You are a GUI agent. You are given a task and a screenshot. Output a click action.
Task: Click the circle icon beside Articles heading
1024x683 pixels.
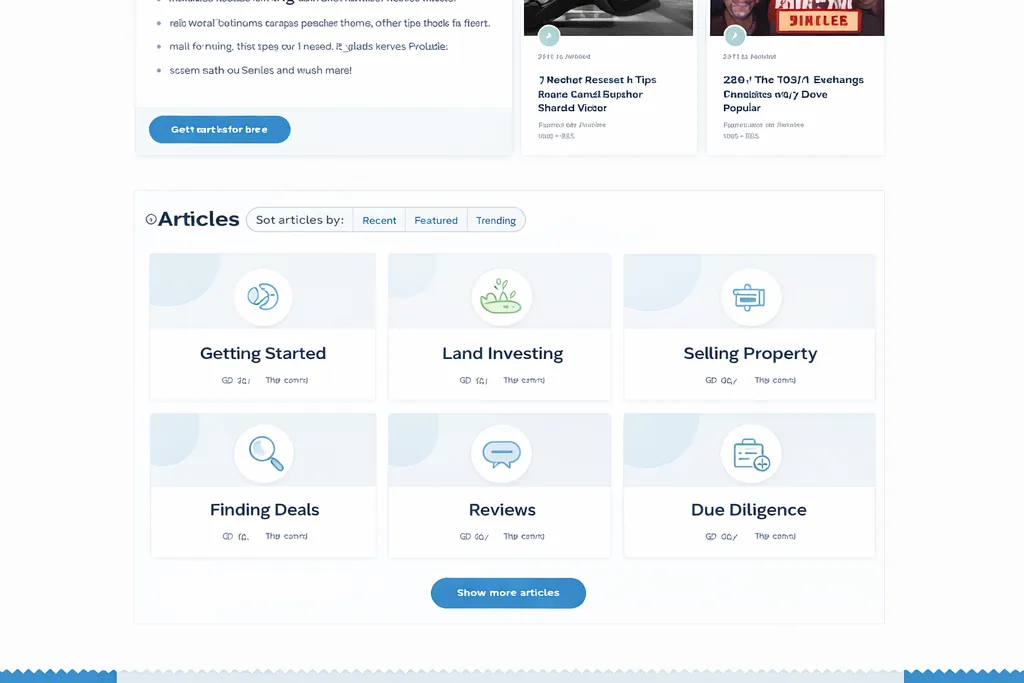click(151, 219)
